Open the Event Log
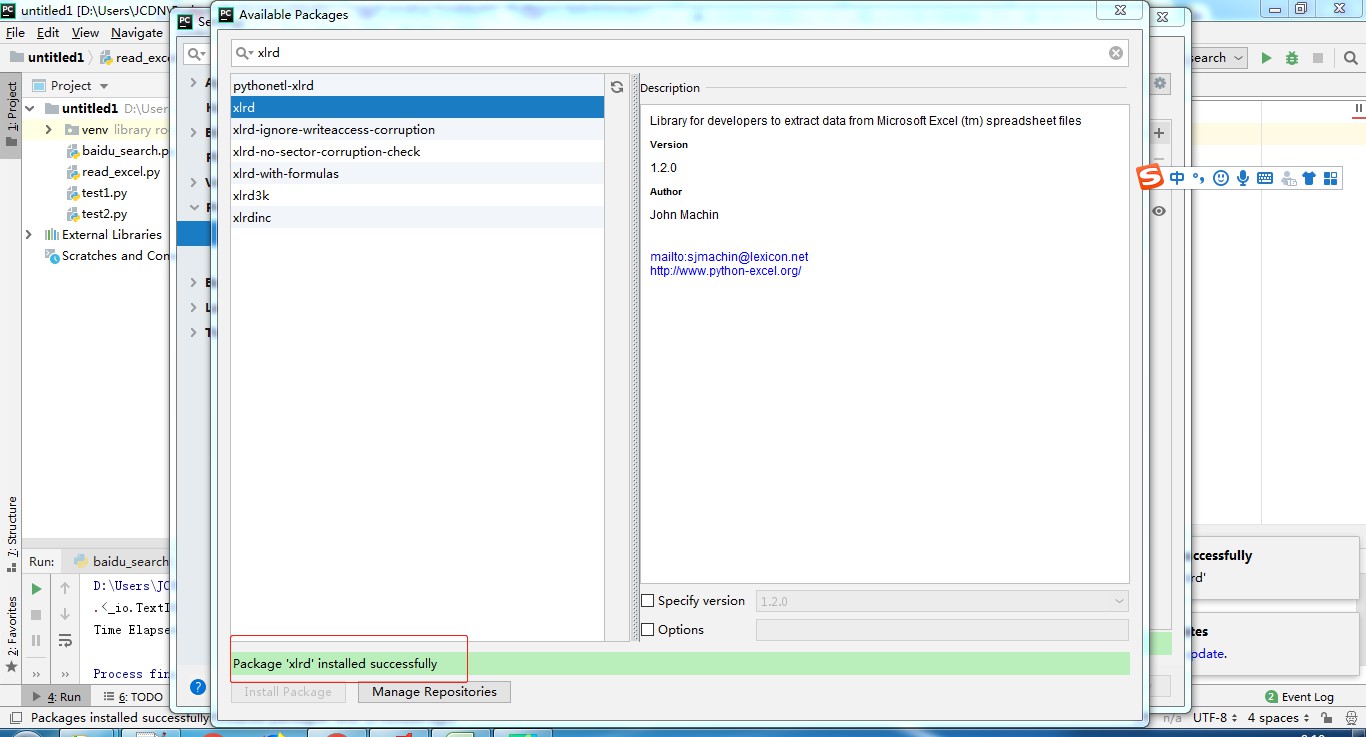 pos(1299,697)
